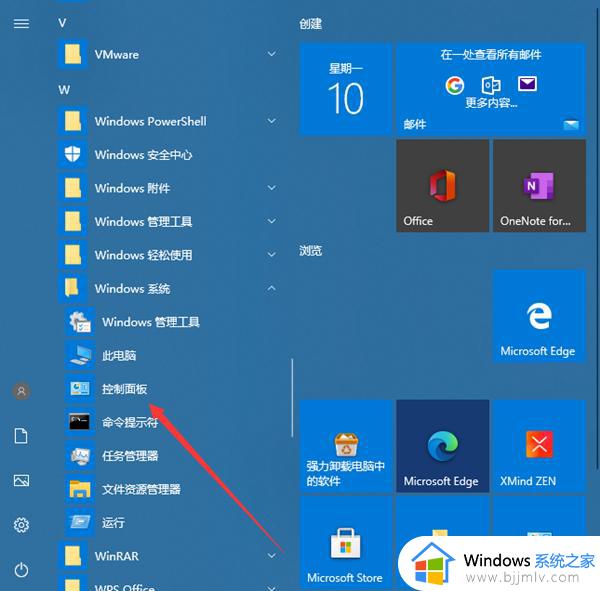Open Windows 管理工具 gear icon under Windows 系统
Viewport: 600px width, 591px height.
pos(80,322)
